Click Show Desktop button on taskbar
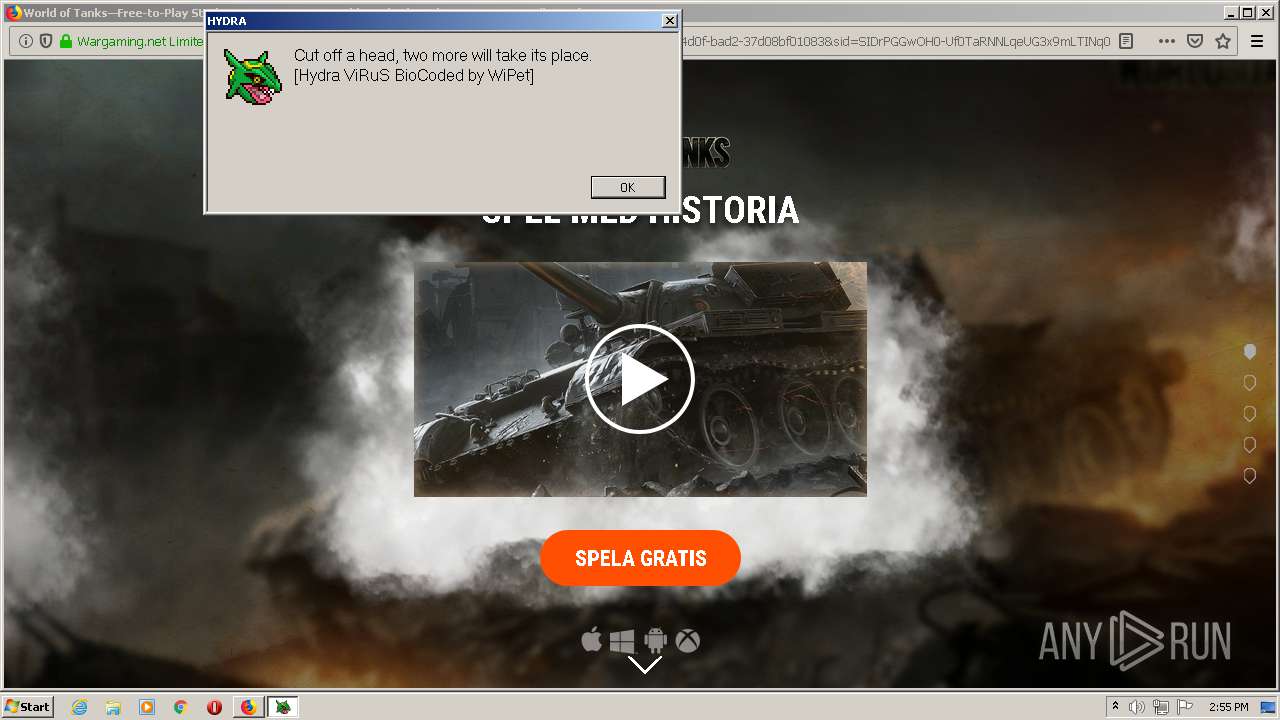The image size is (1280, 720). 1268,707
